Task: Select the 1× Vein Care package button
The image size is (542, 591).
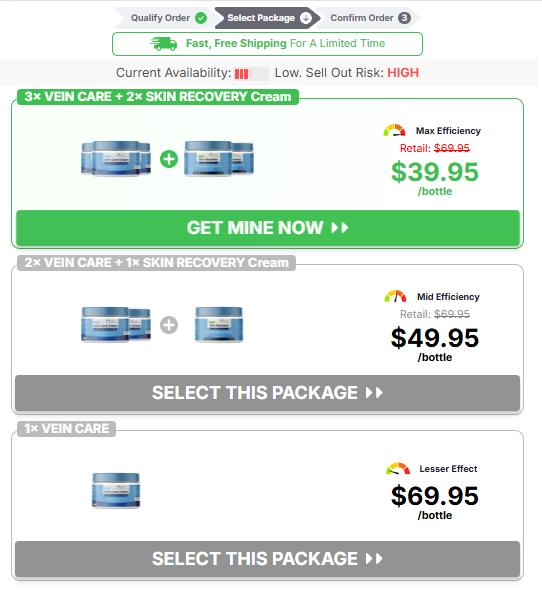Action: coord(268,559)
